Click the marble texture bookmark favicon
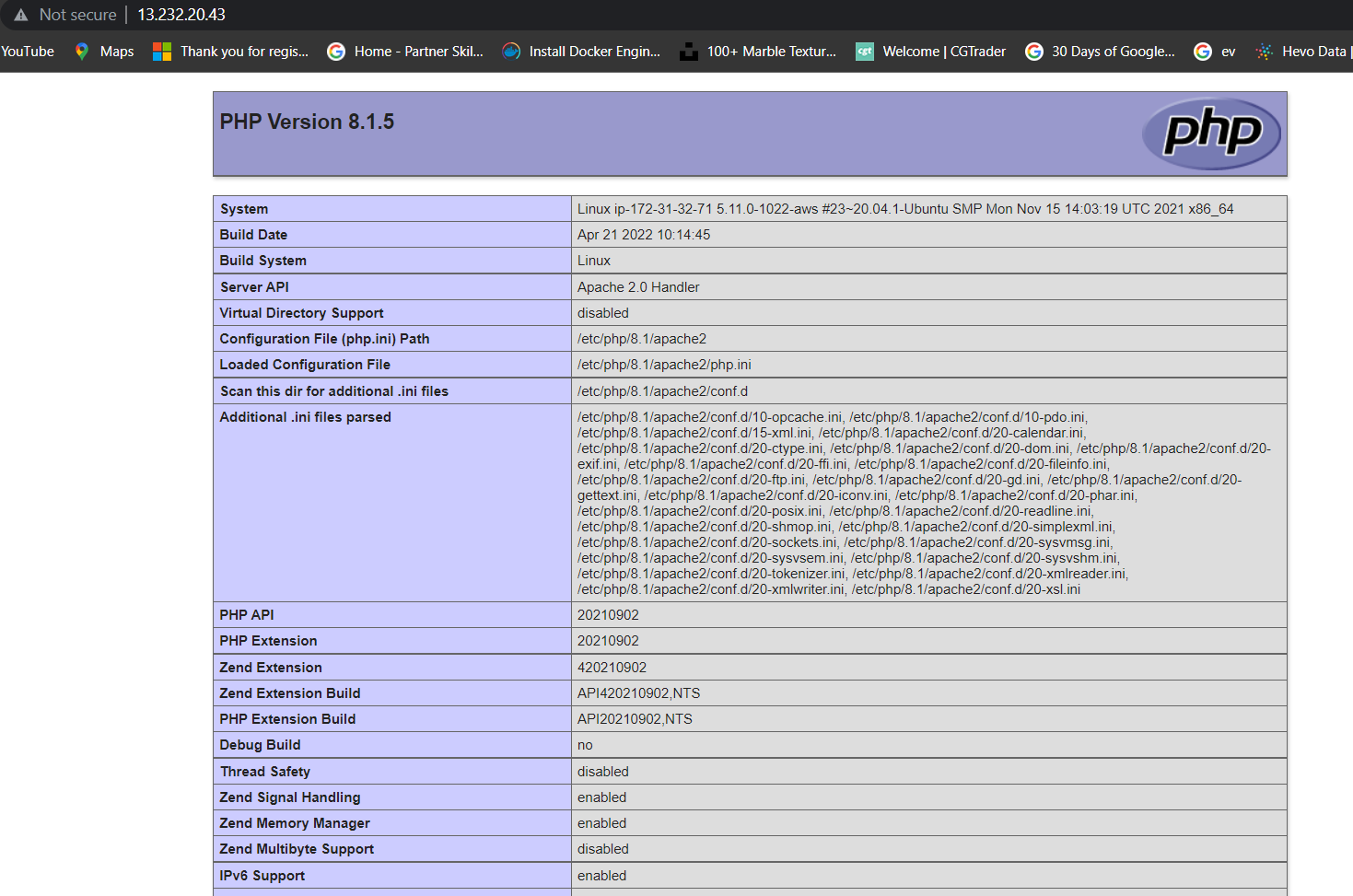The image size is (1353, 896). [x=688, y=51]
